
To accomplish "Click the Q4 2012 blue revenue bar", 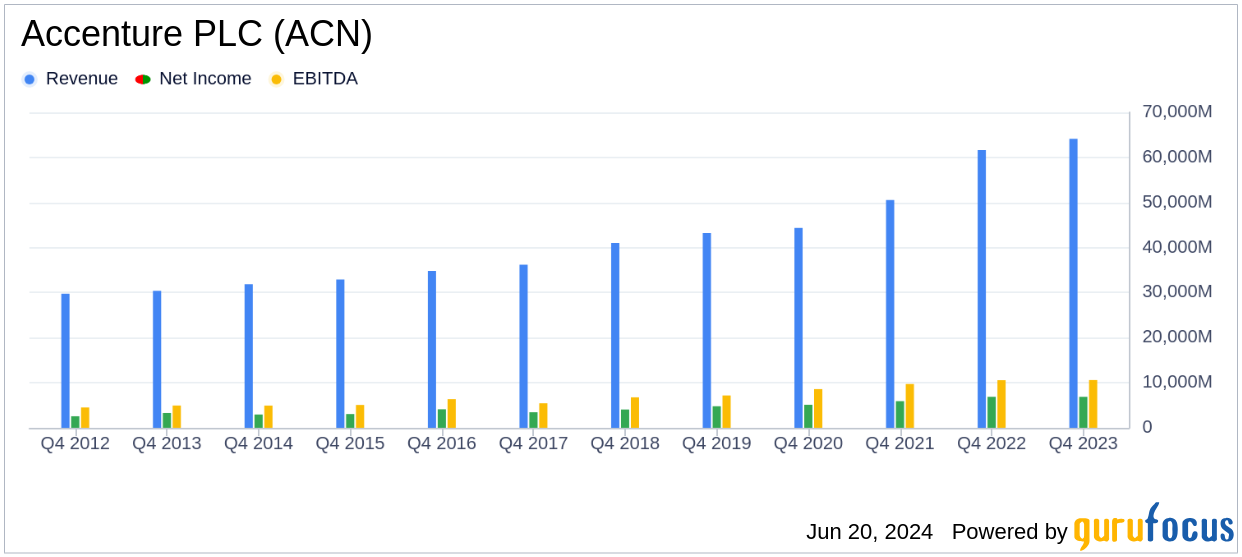I will point(65,361).
